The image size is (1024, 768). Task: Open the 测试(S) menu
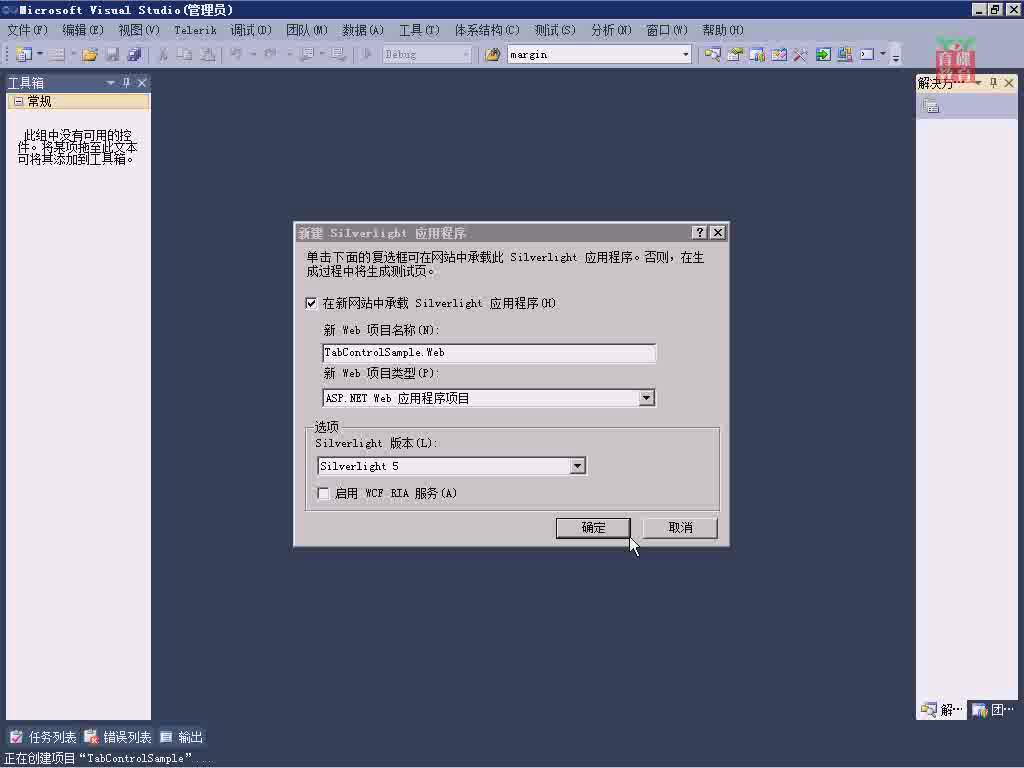pyautogui.click(x=555, y=30)
